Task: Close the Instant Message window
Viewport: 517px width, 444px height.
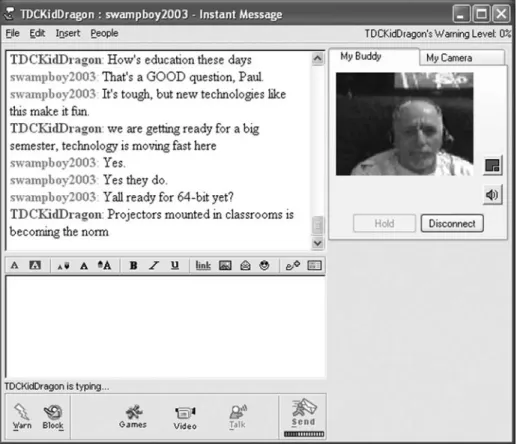Action: (x=501, y=14)
